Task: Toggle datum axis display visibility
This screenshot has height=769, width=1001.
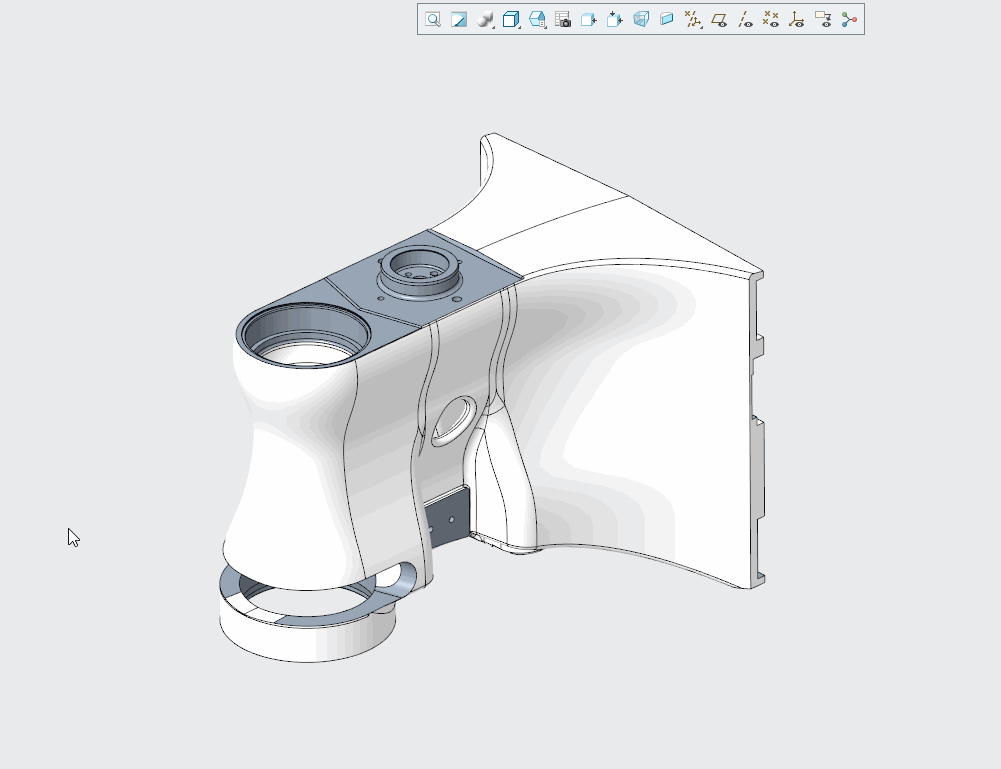Action: [745, 19]
